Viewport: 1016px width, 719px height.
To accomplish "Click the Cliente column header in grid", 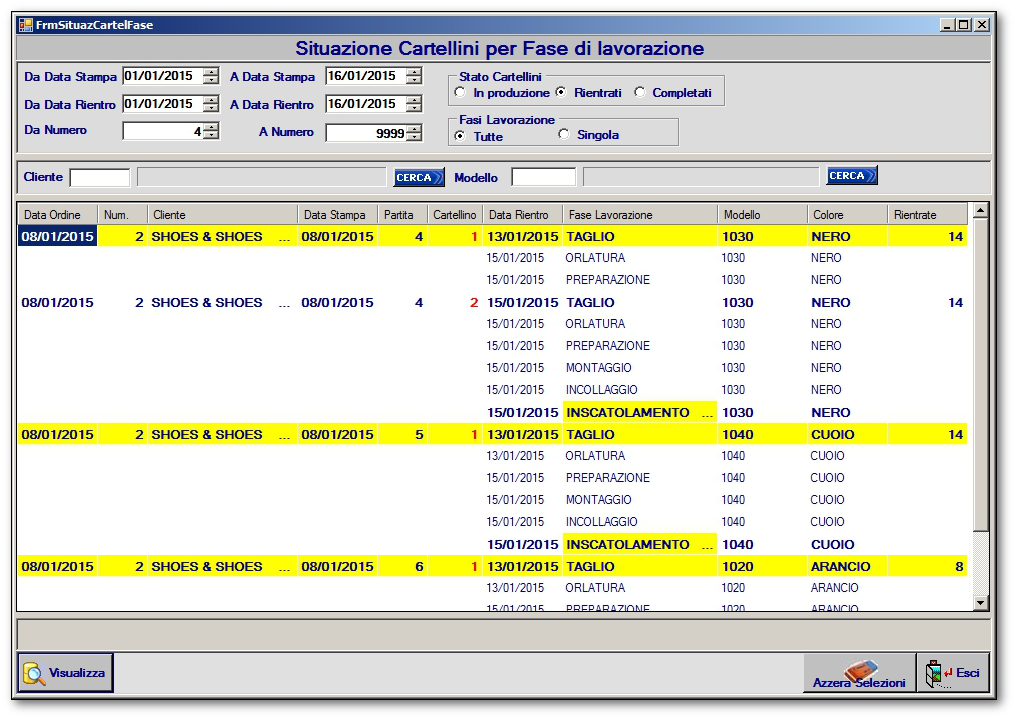I will pos(222,214).
